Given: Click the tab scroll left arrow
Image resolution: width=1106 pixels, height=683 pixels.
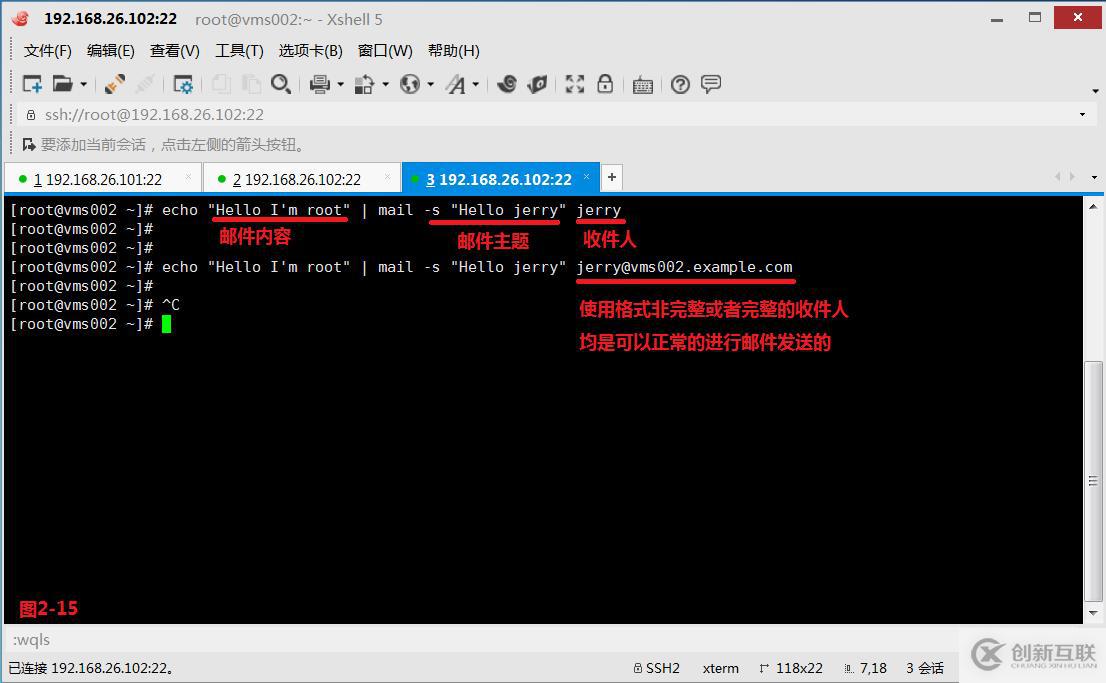Looking at the screenshot, I should coord(1057,176).
